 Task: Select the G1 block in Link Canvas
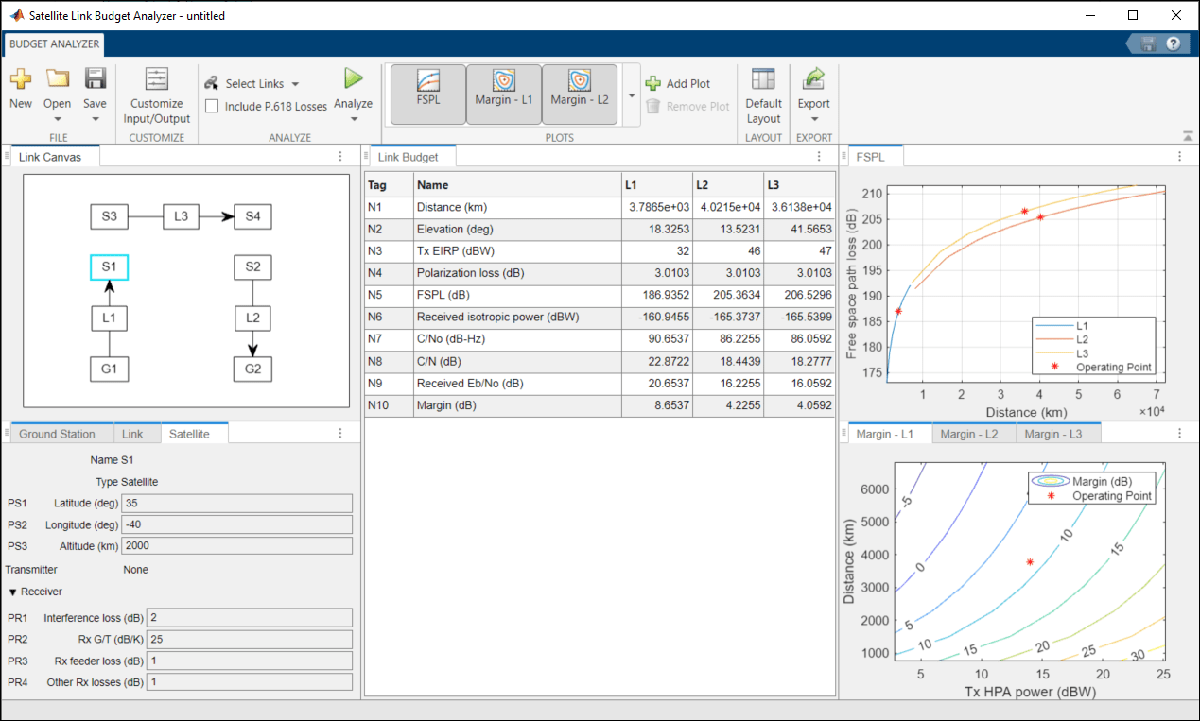pos(110,370)
